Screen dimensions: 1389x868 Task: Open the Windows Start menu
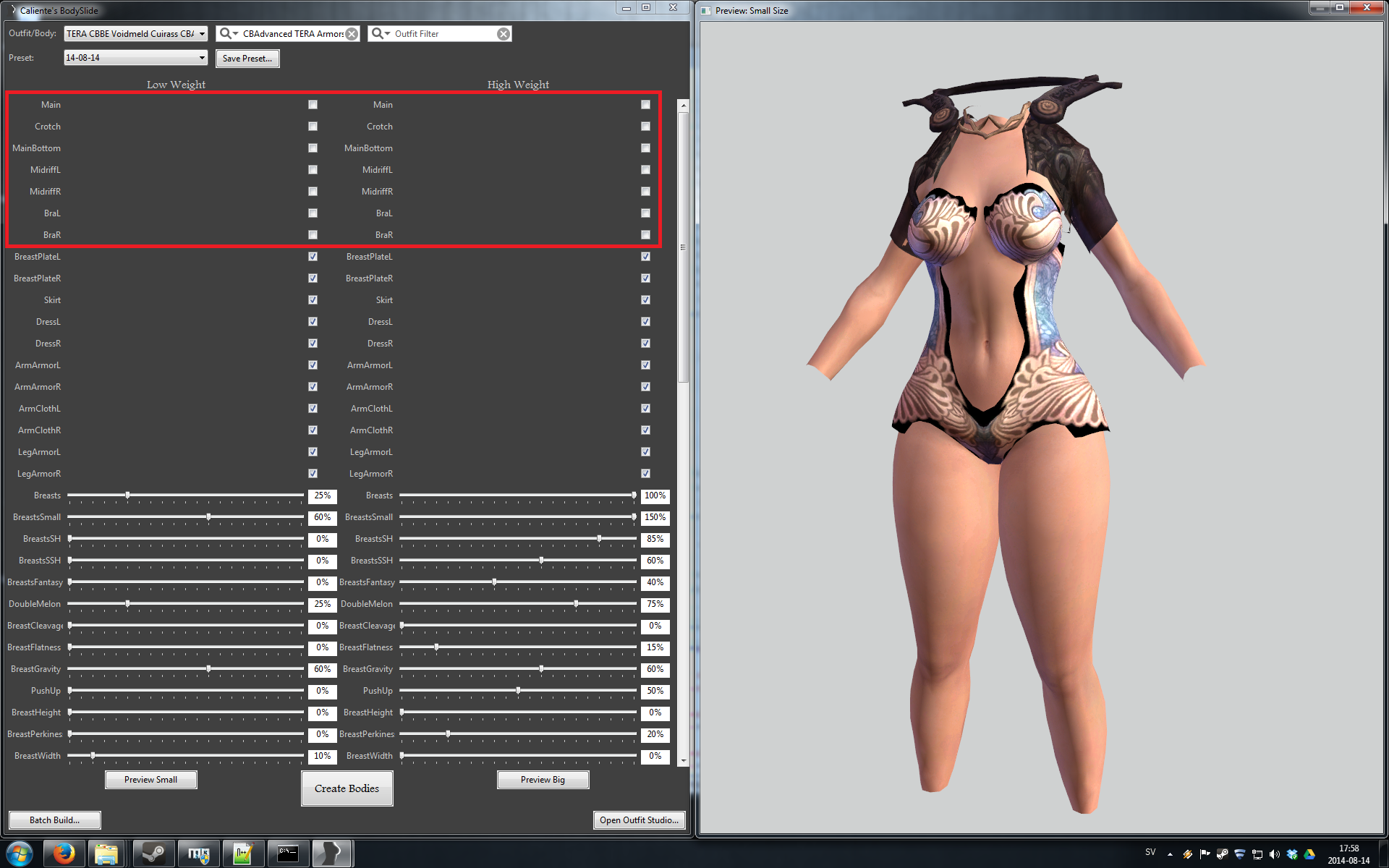point(20,854)
